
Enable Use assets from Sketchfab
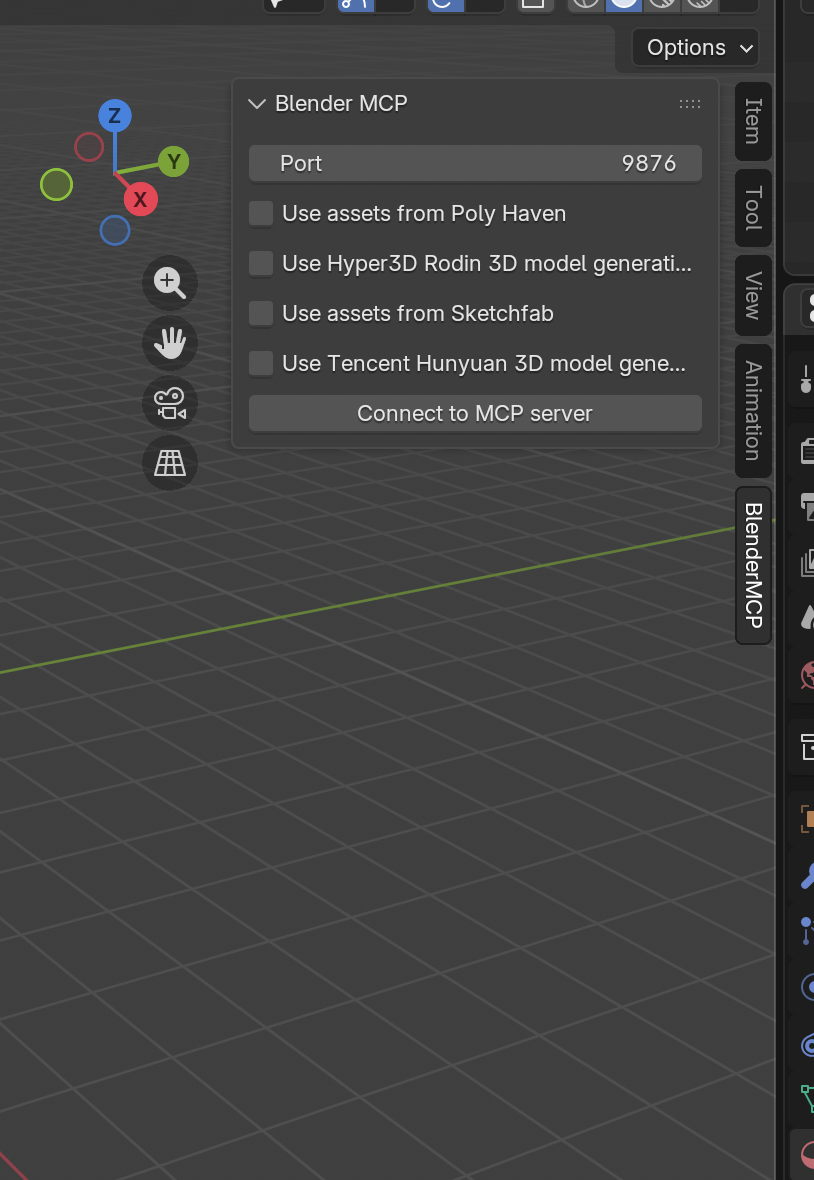pyautogui.click(x=261, y=313)
